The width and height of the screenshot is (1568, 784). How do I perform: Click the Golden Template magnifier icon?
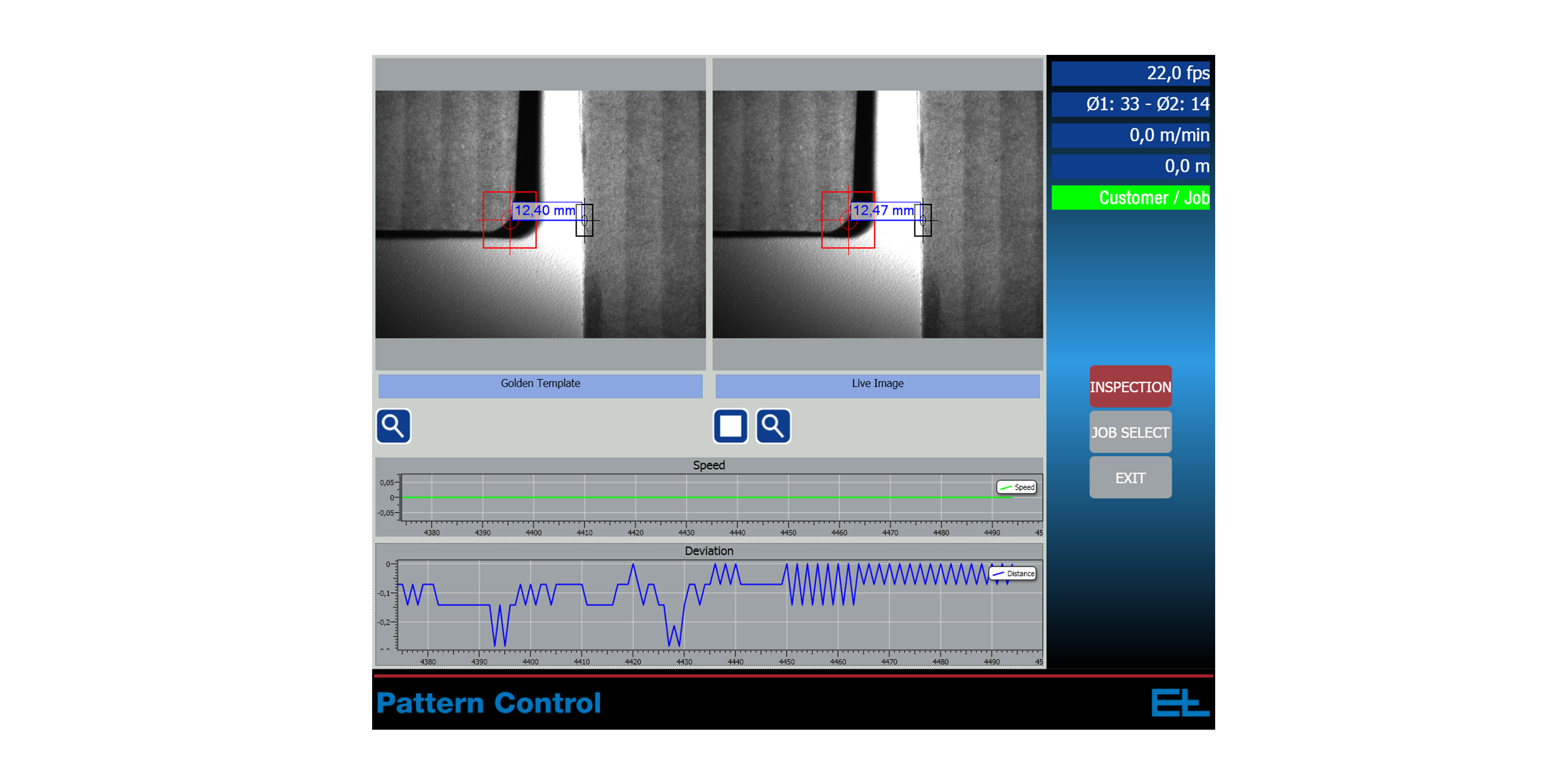point(393,426)
